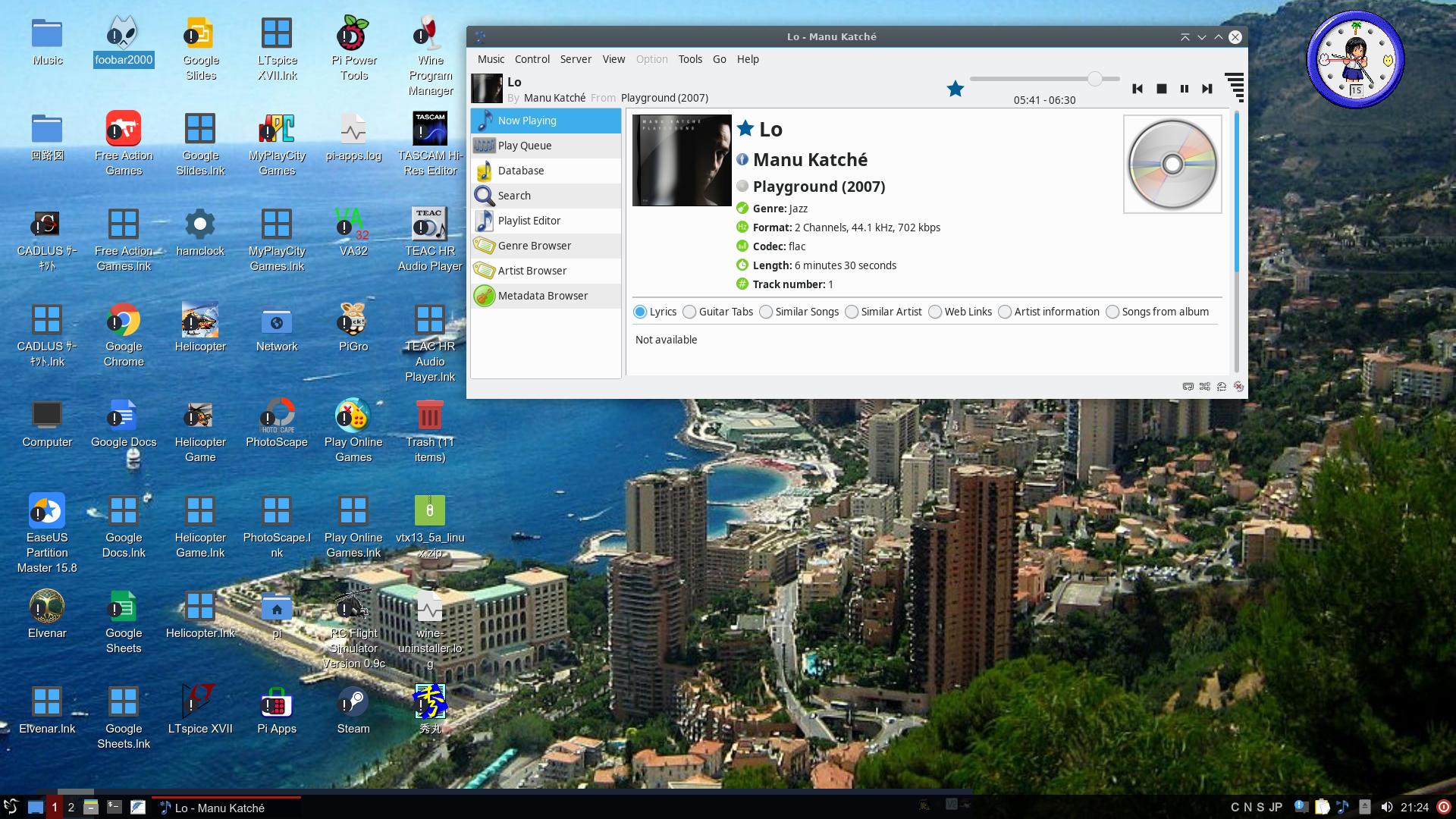The width and height of the screenshot is (1456, 819).
Task: Toggle shuffle icon in status bar
Action: (x=1205, y=387)
